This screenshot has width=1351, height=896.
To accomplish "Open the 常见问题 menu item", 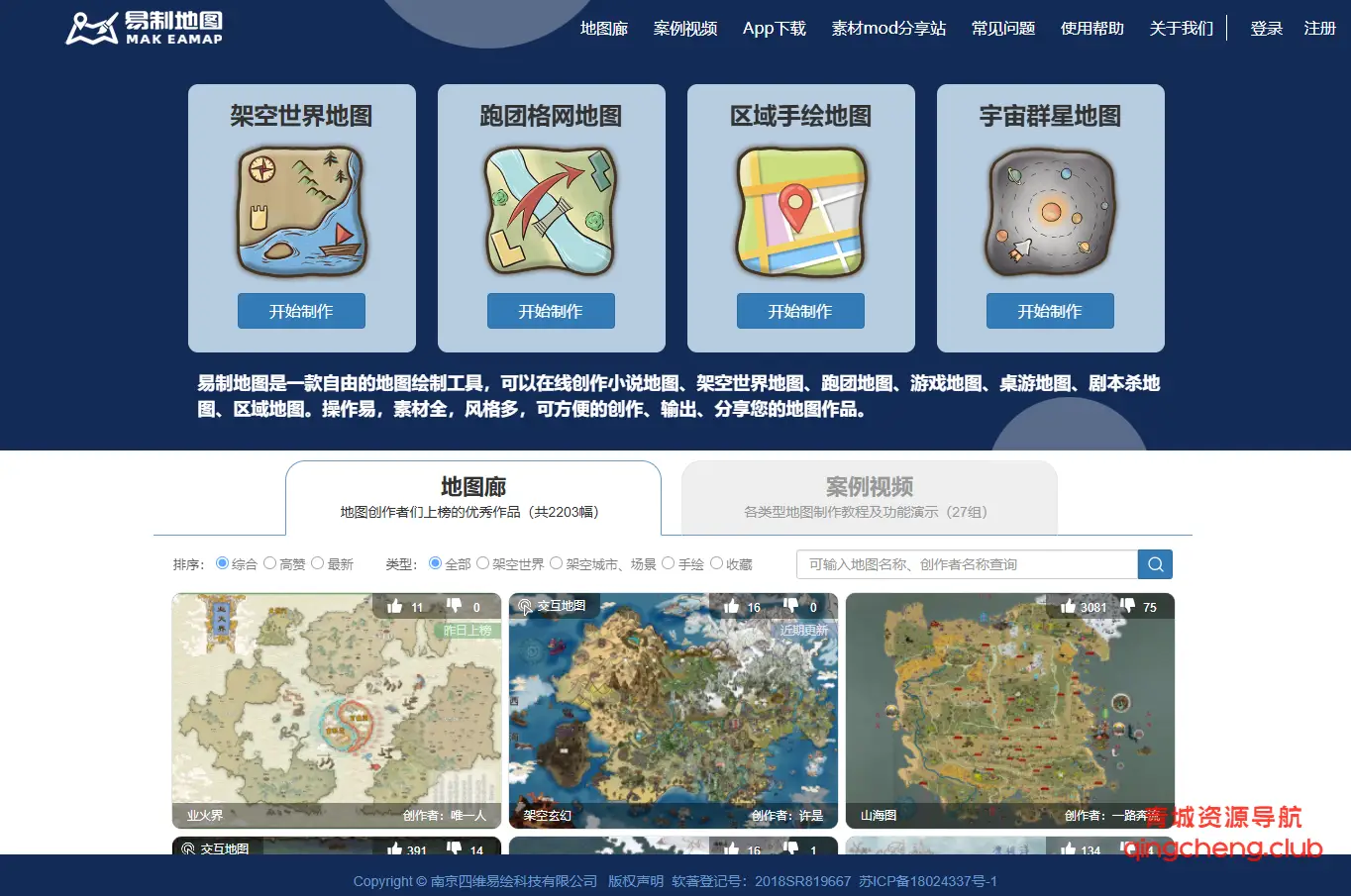I will [x=1002, y=29].
